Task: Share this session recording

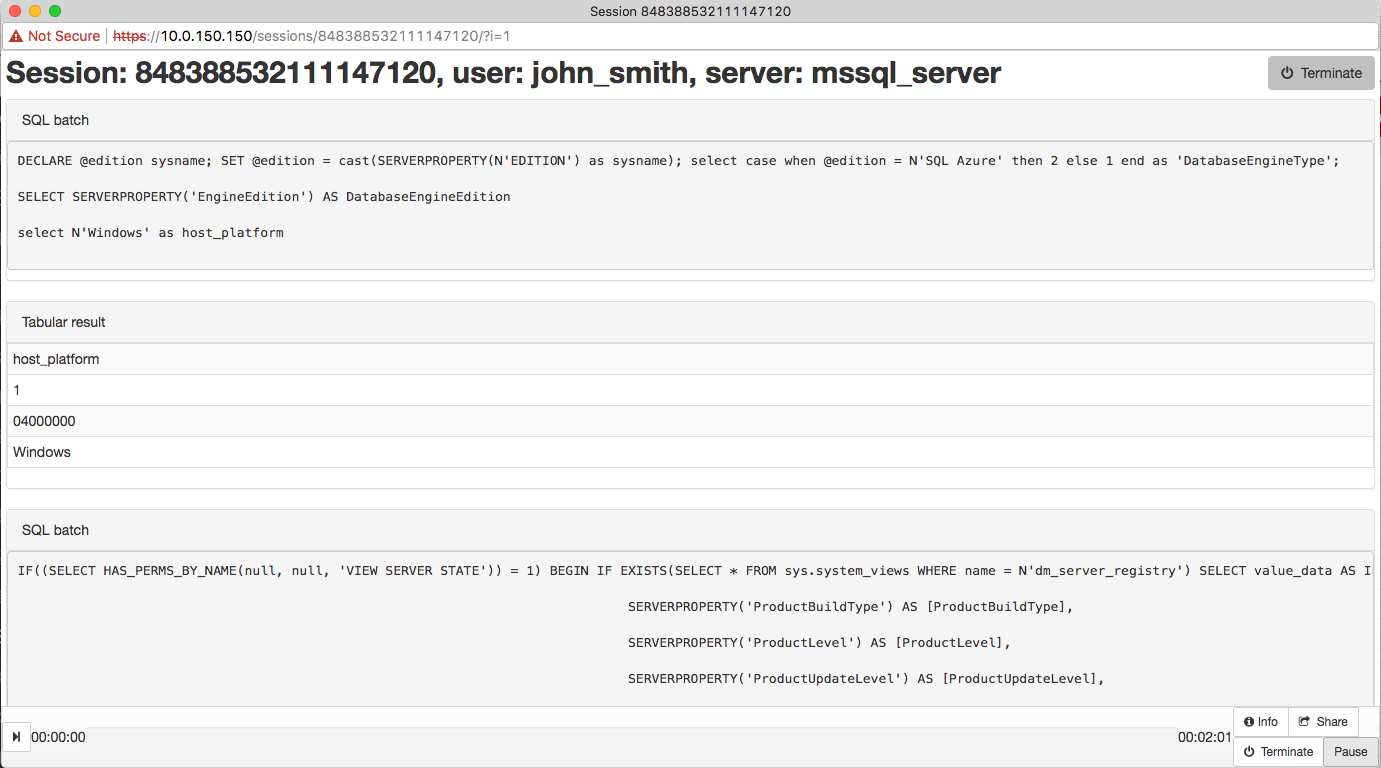Action: (1323, 722)
